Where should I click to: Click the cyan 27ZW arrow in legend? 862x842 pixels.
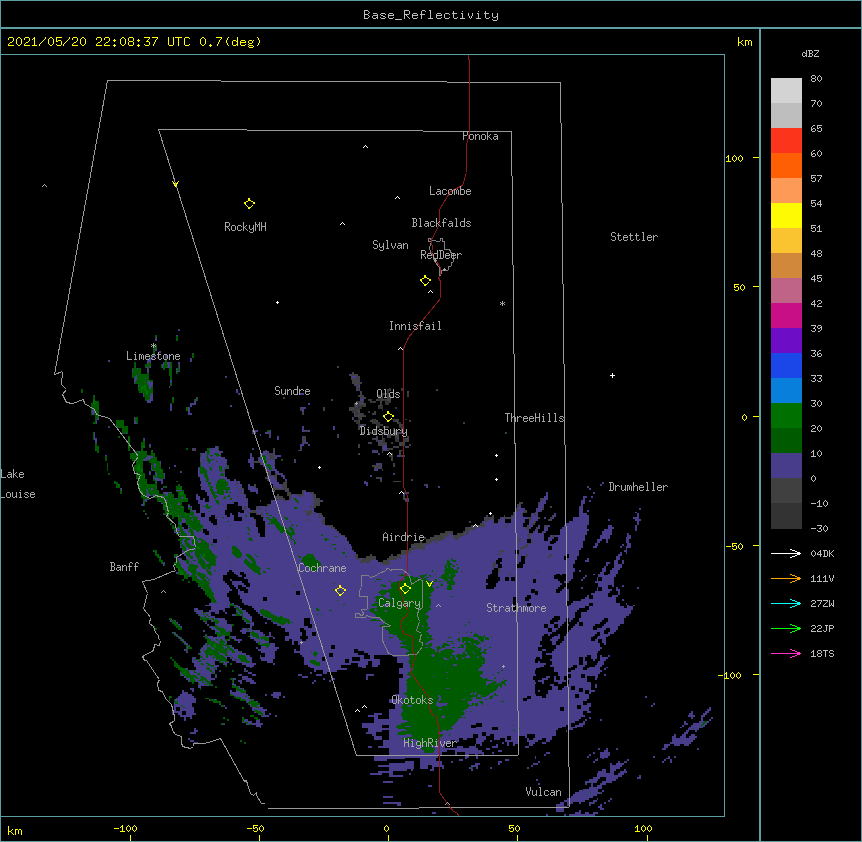click(x=786, y=603)
